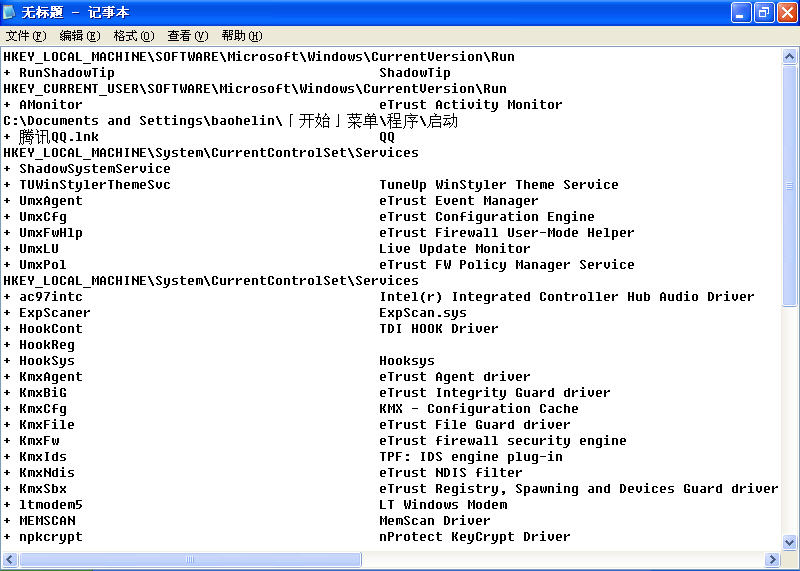This screenshot has height=571, width=800.
Task: Close the Notepad window
Action: coord(786,12)
